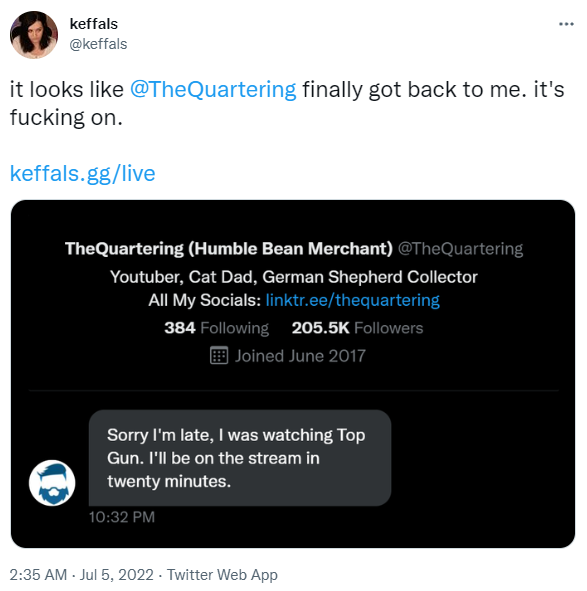Click the 205.5K Followers count
Image resolution: width=587 pixels, height=591 pixels.
(x=357, y=328)
